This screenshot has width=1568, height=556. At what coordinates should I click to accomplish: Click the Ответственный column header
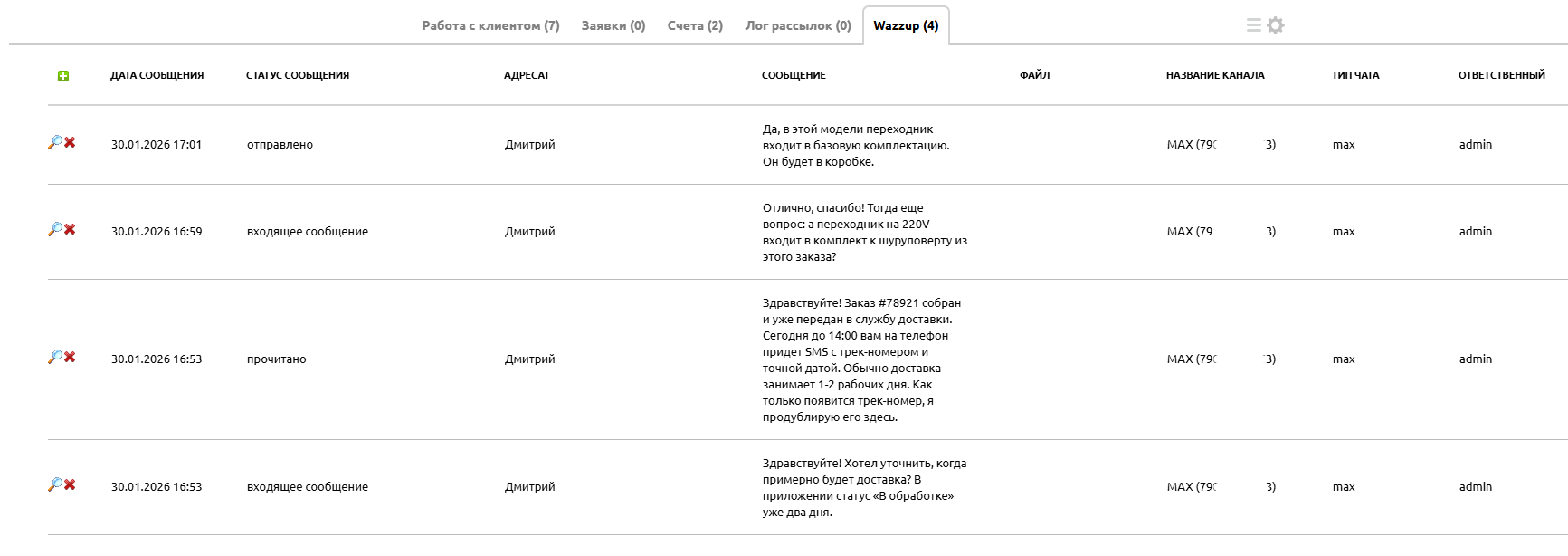pyautogui.click(x=1501, y=75)
